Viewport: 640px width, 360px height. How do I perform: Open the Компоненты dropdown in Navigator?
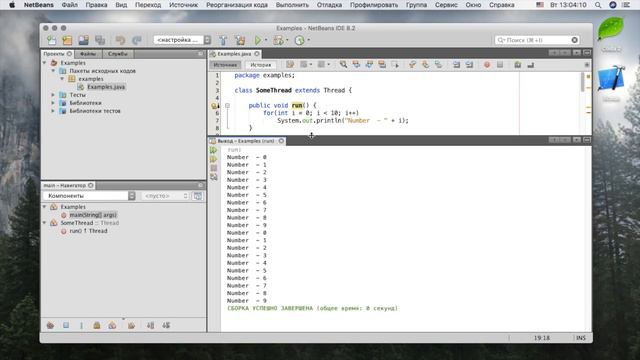click(x=89, y=196)
